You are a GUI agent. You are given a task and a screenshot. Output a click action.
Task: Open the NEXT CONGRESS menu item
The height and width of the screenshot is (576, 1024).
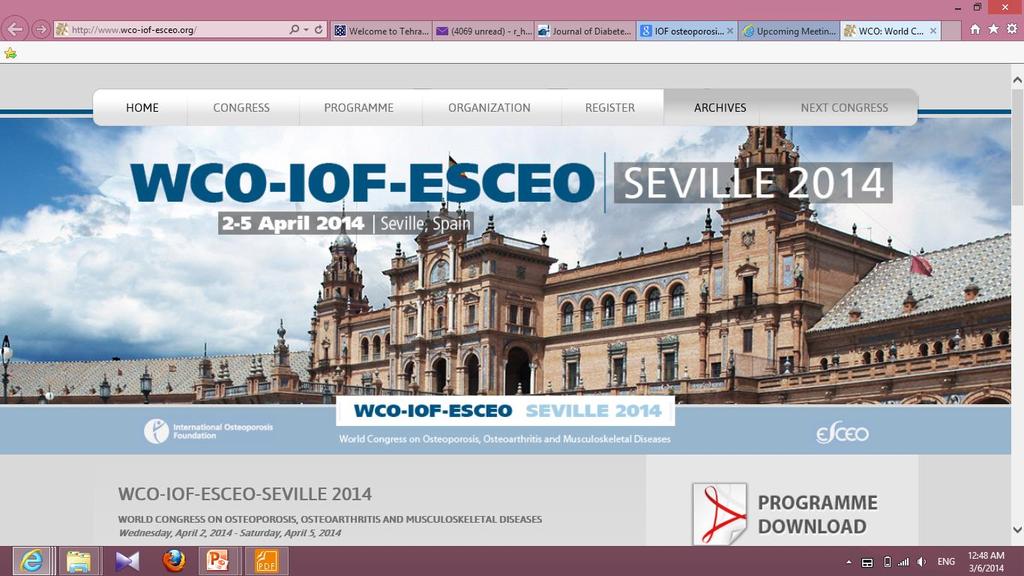click(844, 108)
